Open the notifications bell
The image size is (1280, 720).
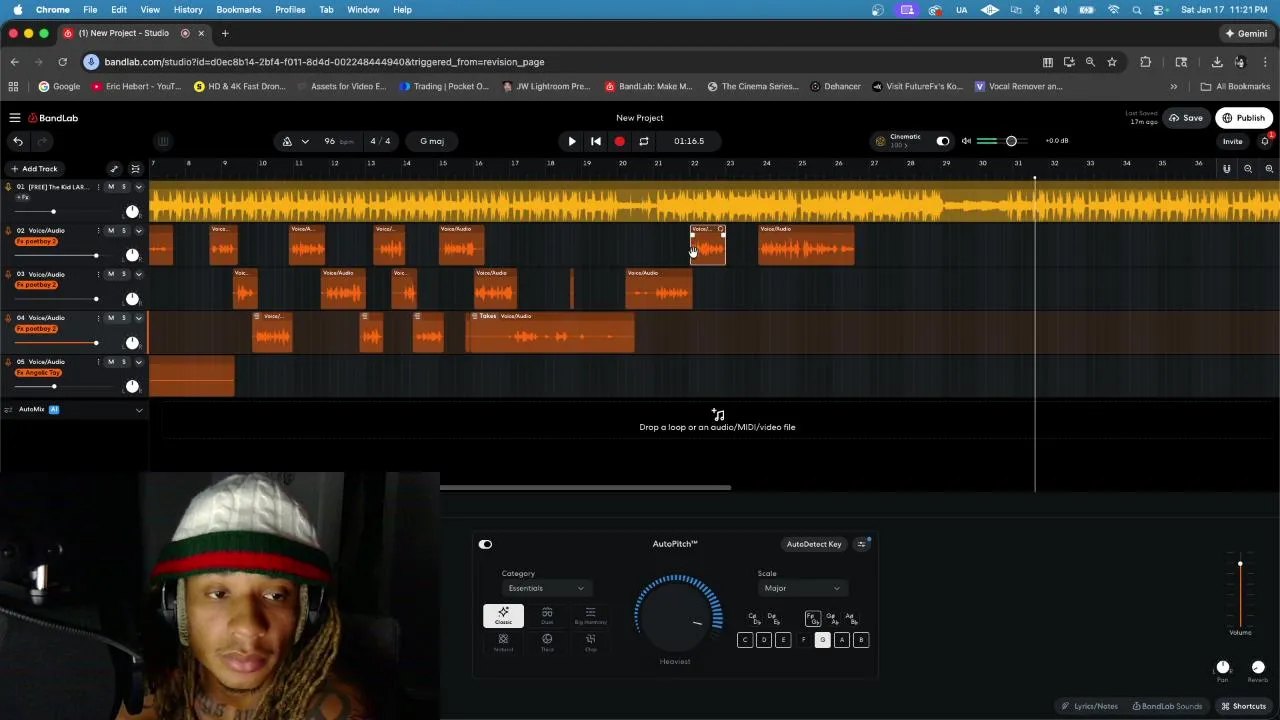click(1265, 141)
